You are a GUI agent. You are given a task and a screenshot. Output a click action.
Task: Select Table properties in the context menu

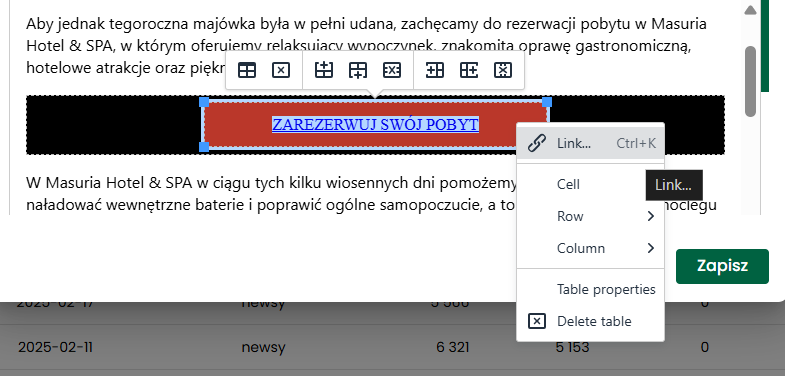point(590,289)
